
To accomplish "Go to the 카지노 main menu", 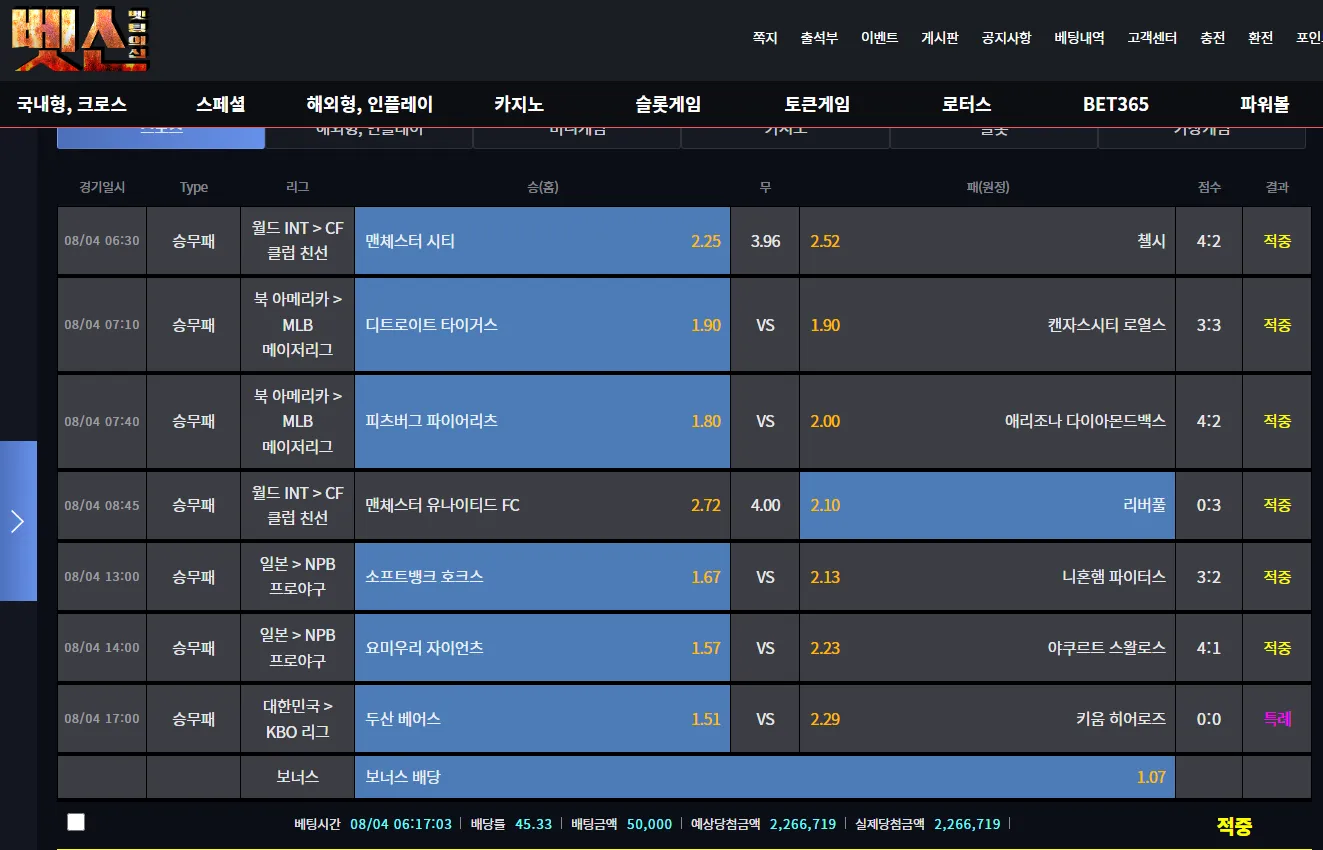I will click(519, 104).
